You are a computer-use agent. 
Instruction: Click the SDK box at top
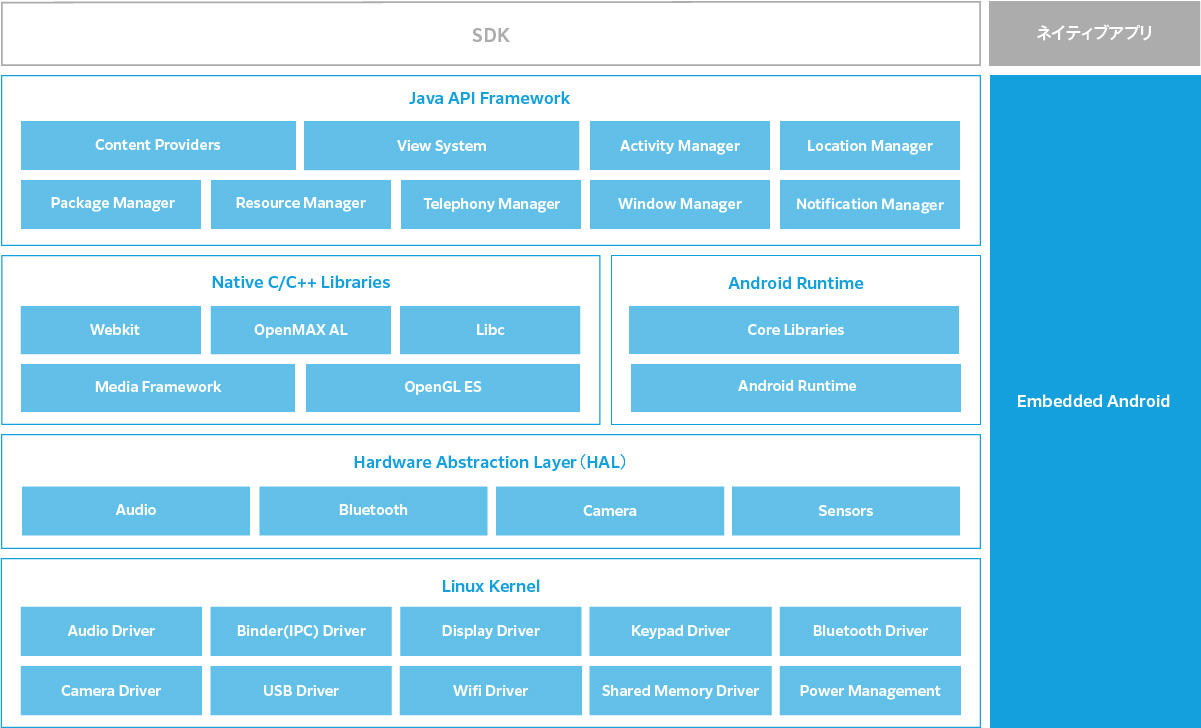pos(490,35)
